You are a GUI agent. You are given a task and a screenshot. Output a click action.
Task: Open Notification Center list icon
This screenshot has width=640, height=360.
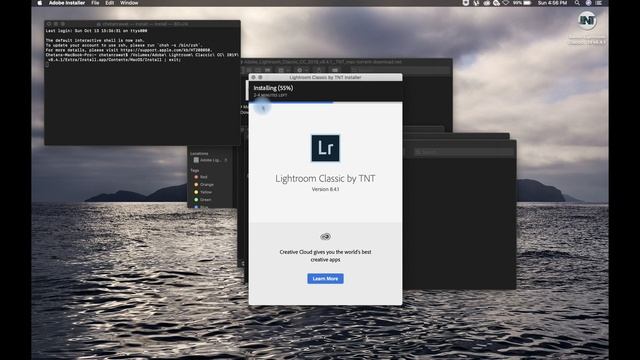[599, 3]
